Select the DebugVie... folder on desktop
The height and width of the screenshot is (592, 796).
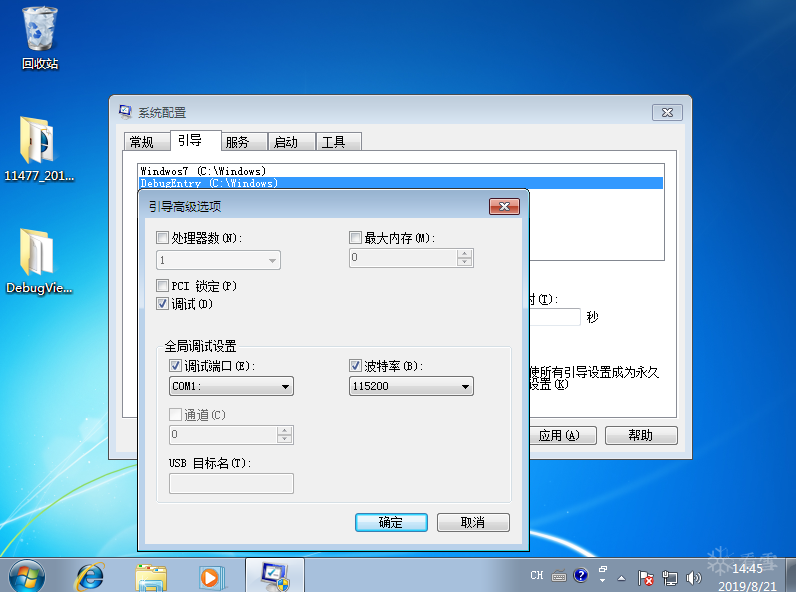39,261
